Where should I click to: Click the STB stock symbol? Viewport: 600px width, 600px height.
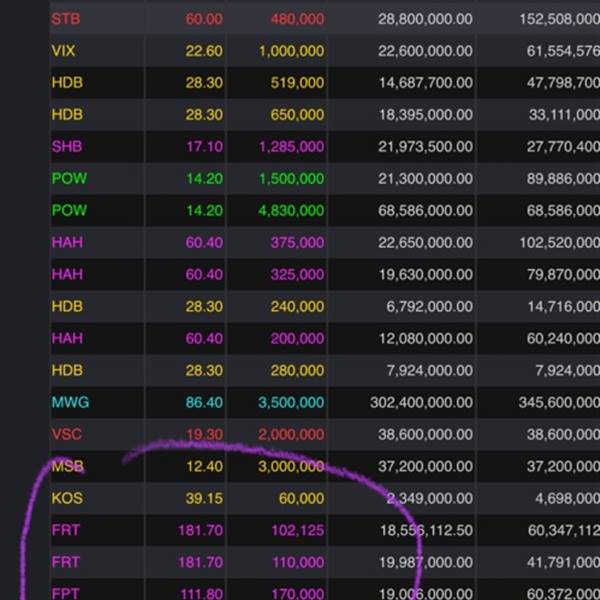[x=66, y=19]
